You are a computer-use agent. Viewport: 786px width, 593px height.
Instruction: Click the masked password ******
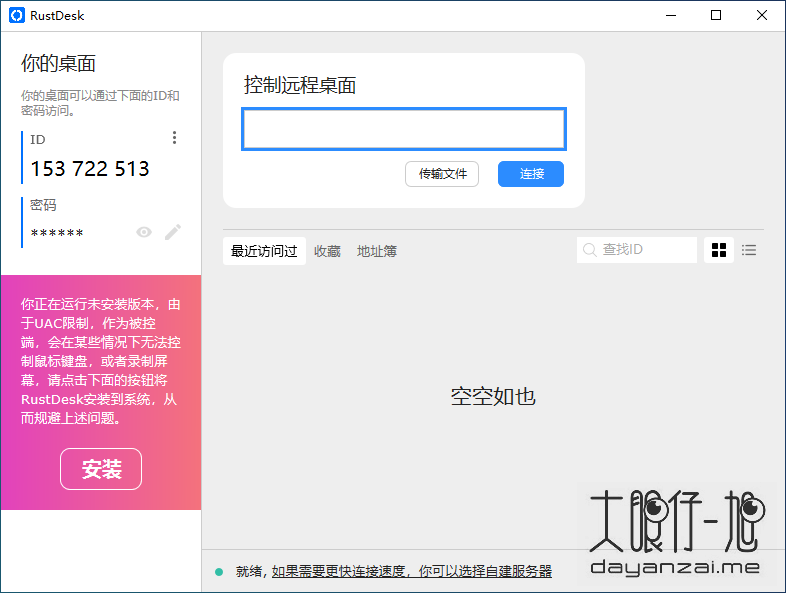tap(57, 233)
